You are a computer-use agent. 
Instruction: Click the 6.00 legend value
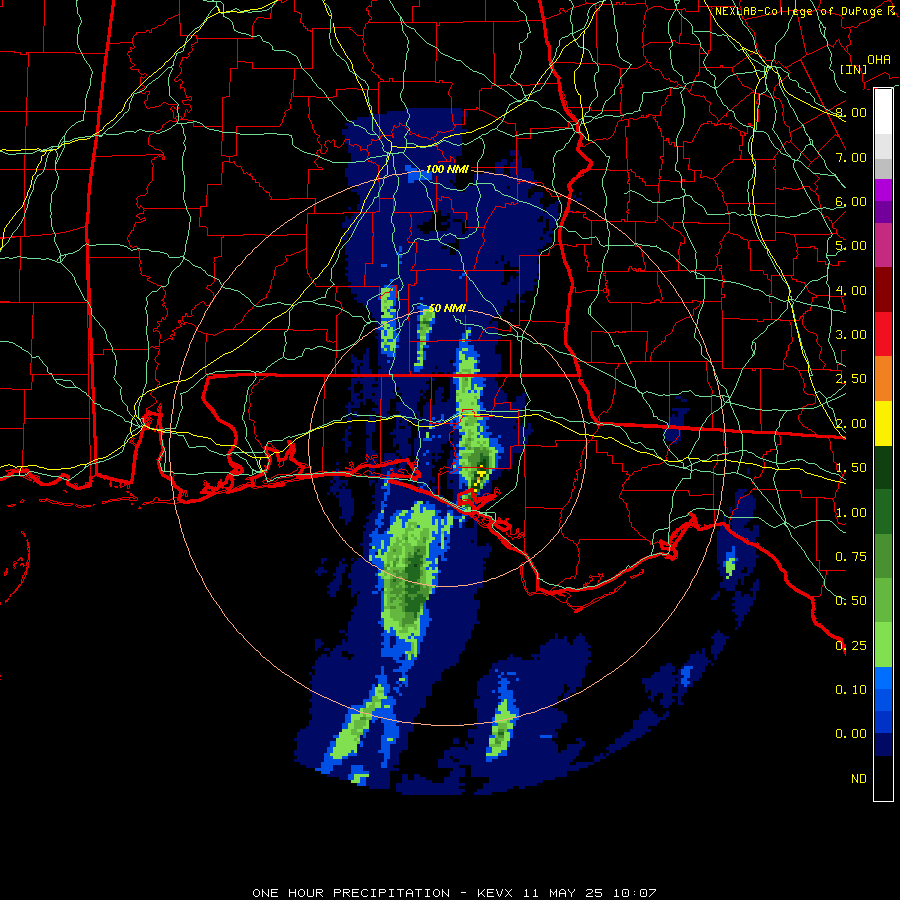point(851,201)
